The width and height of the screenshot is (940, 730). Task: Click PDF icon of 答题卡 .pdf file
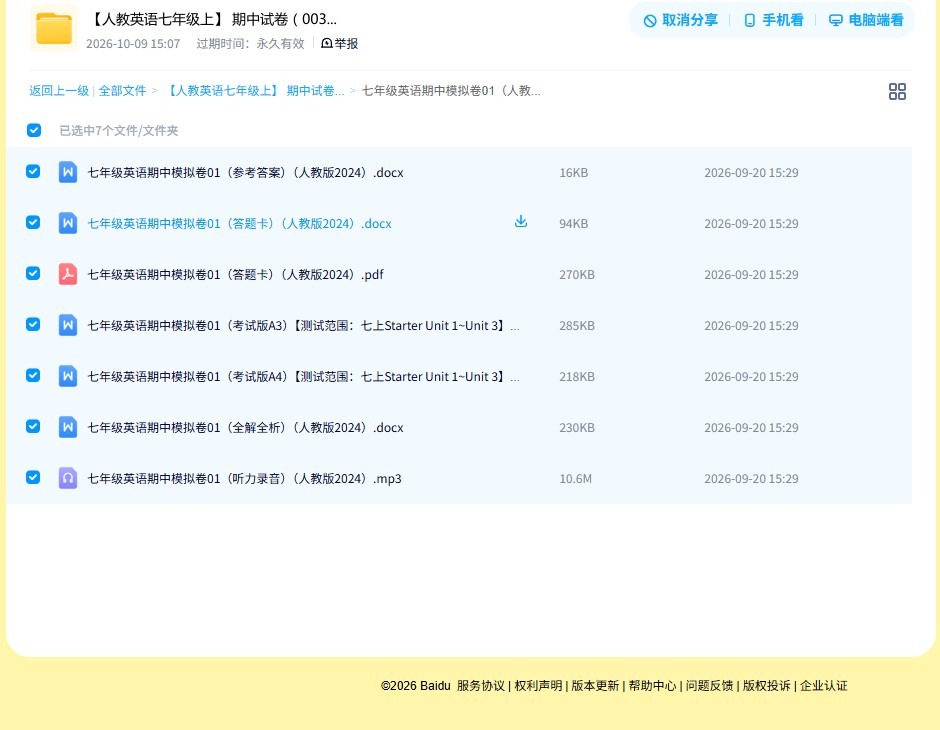pyautogui.click(x=68, y=274)
